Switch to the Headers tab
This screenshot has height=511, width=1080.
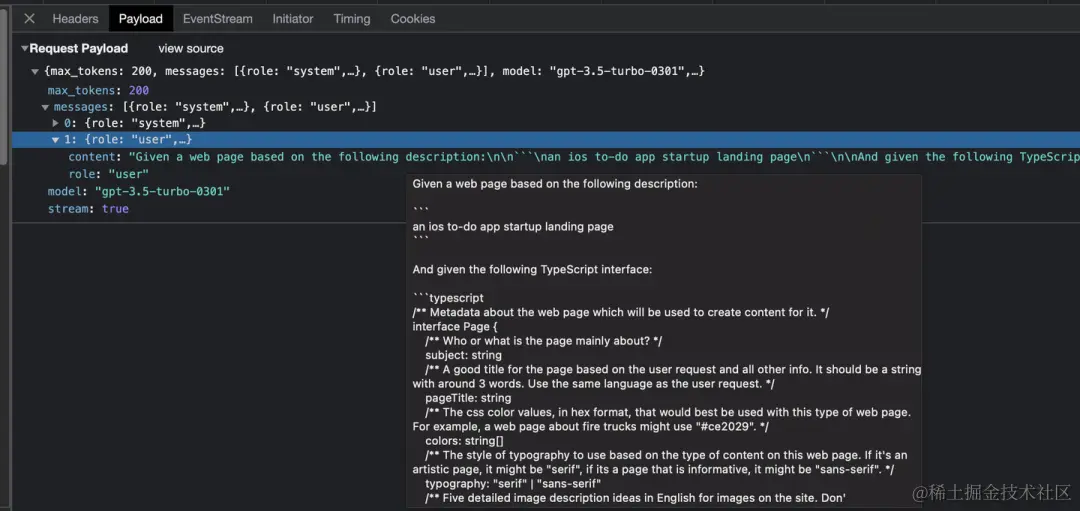click(x=75, y=19)
